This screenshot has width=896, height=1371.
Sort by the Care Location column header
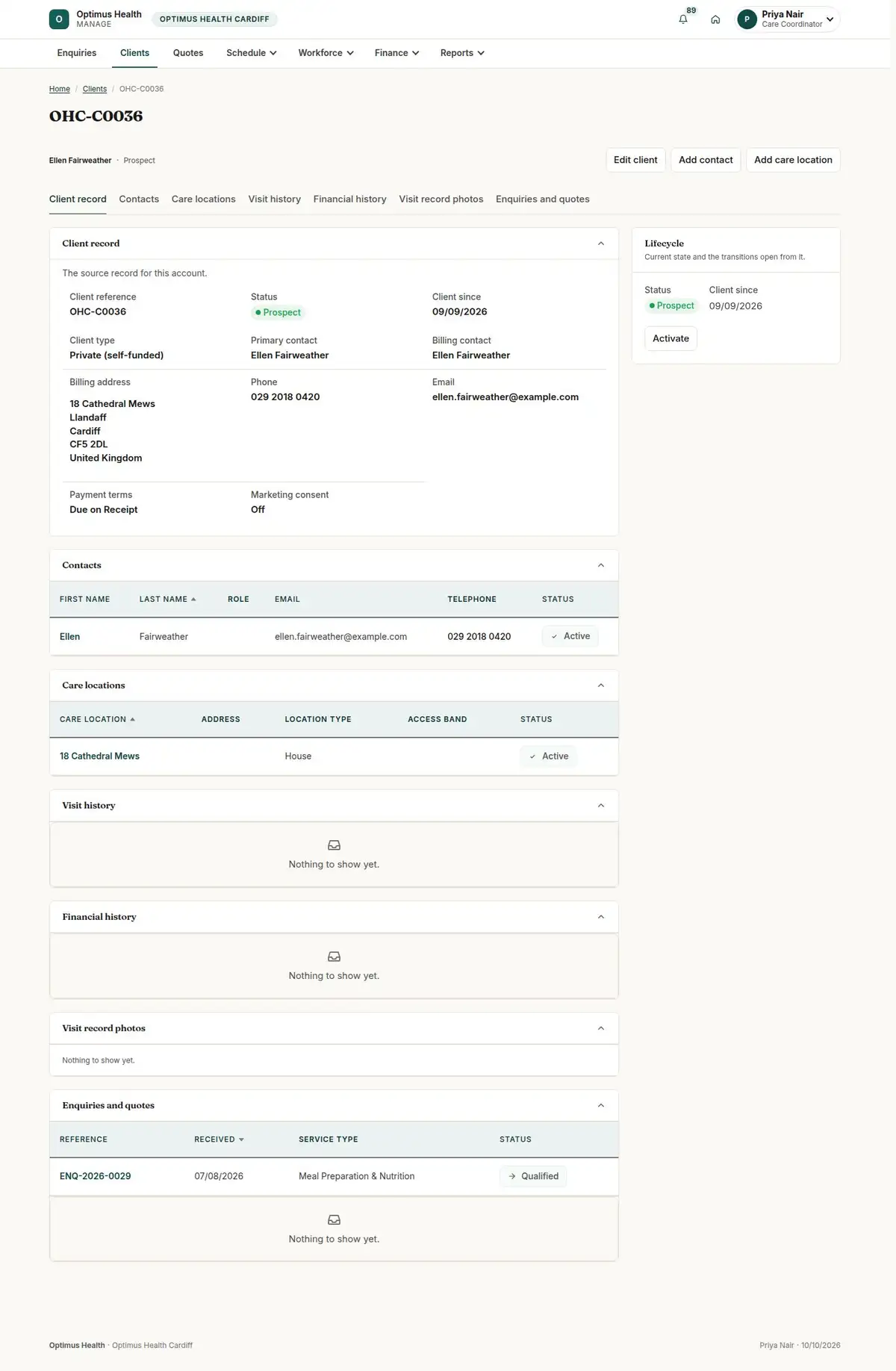pyautogui.click(x=97, y=719)
